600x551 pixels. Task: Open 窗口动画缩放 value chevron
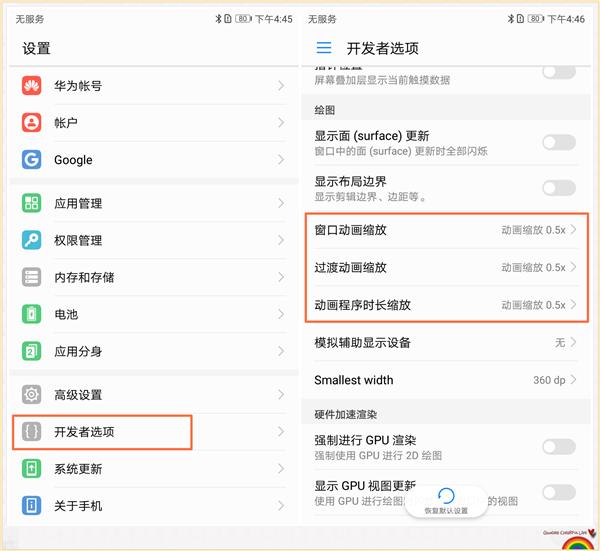(573, 230)
